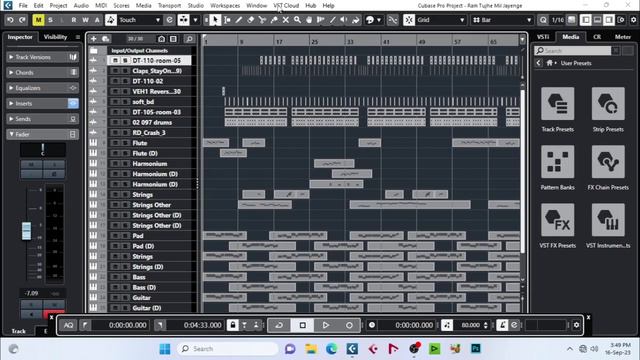Click the tempo value stepper arrows
640x360 pixels.
coord(485,325)
